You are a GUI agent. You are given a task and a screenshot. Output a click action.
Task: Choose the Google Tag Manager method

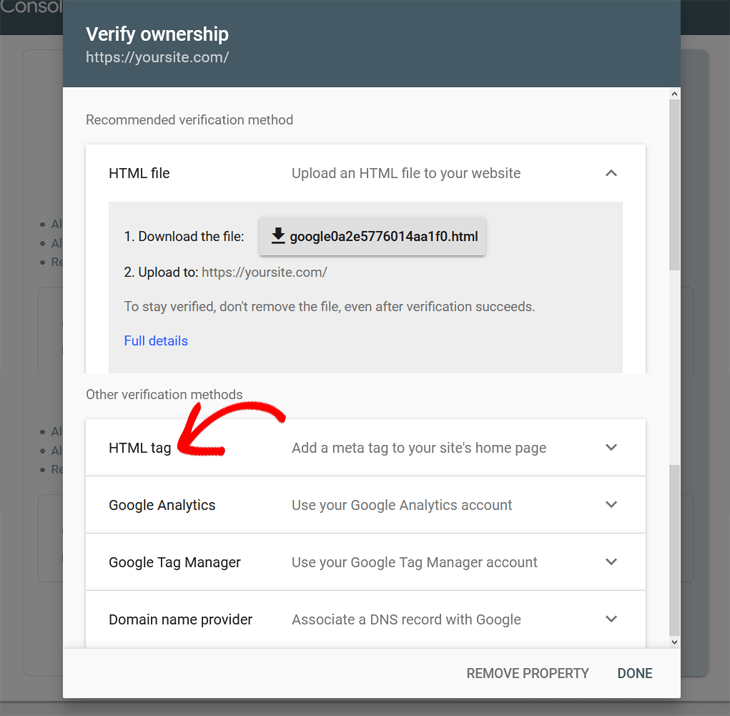[x=175, y=562]
